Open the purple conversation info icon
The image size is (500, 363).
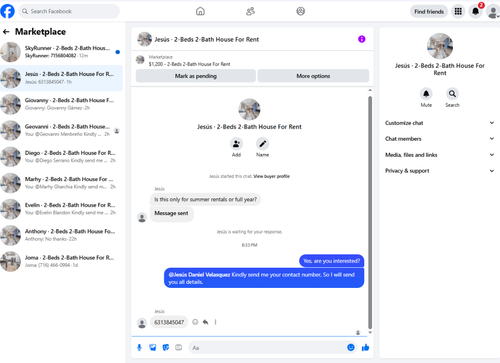click(362, 39)
